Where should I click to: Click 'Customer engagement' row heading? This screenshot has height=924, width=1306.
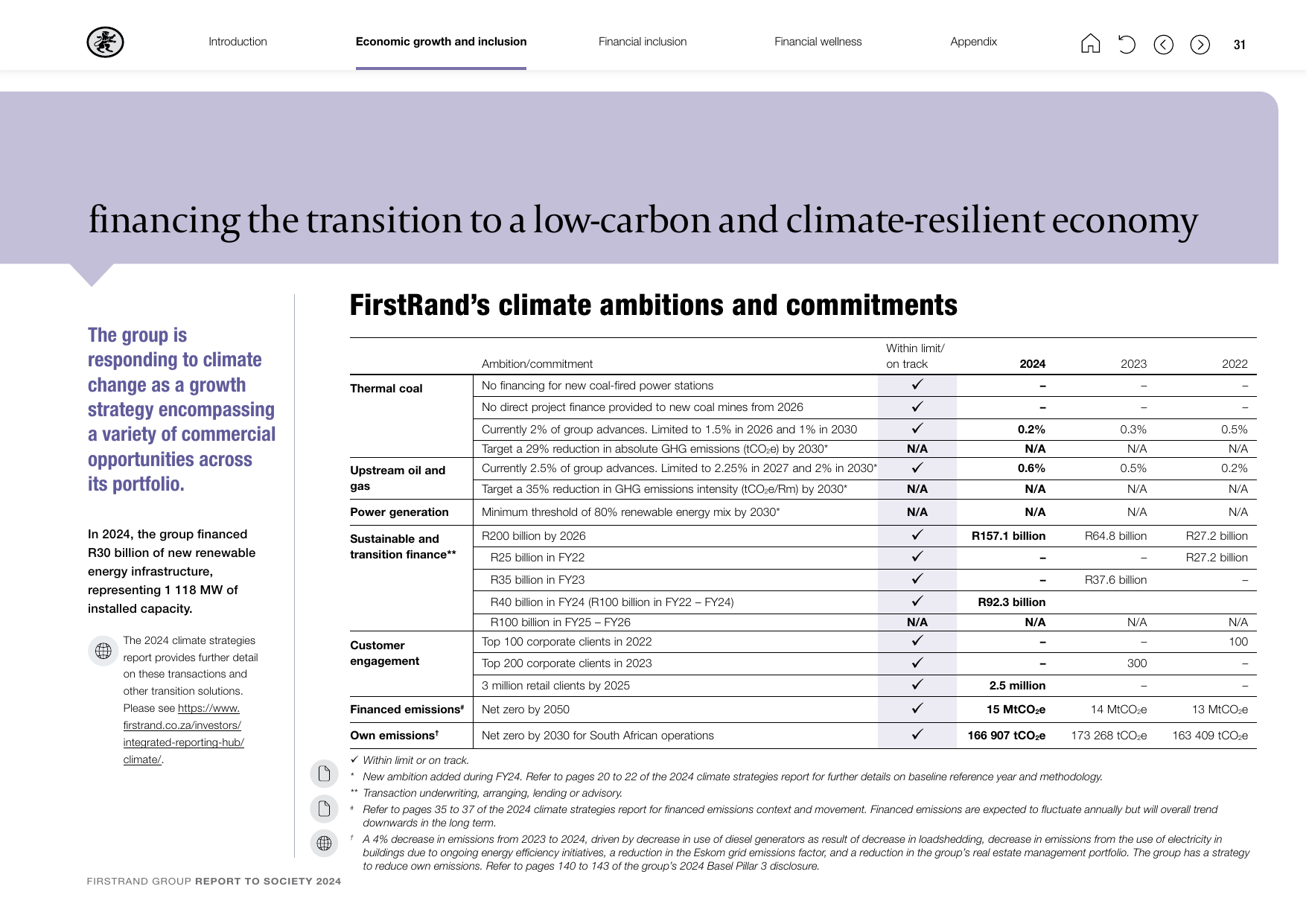[384, 653]
